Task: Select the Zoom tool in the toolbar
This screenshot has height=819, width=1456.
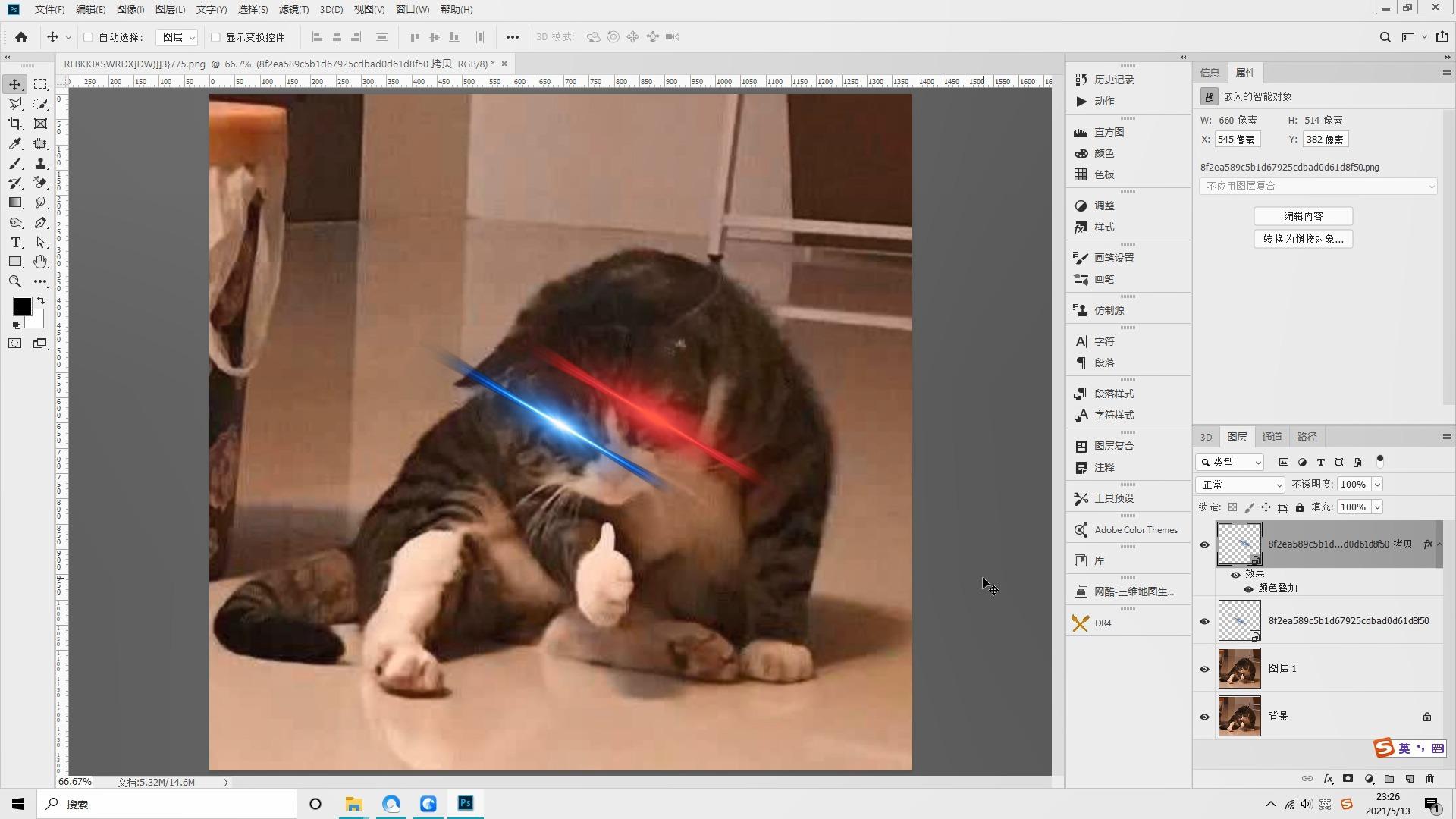Action: [15, 281]
